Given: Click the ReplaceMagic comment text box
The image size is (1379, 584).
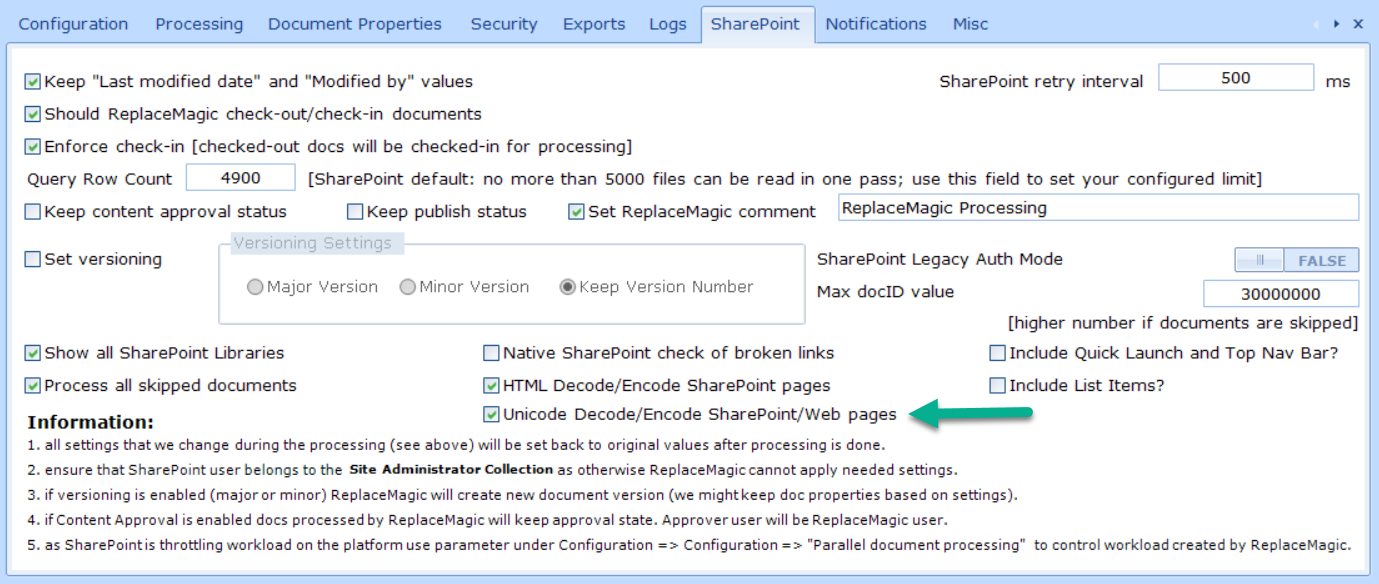Looking at the screenshot, I should point(1097,208).
